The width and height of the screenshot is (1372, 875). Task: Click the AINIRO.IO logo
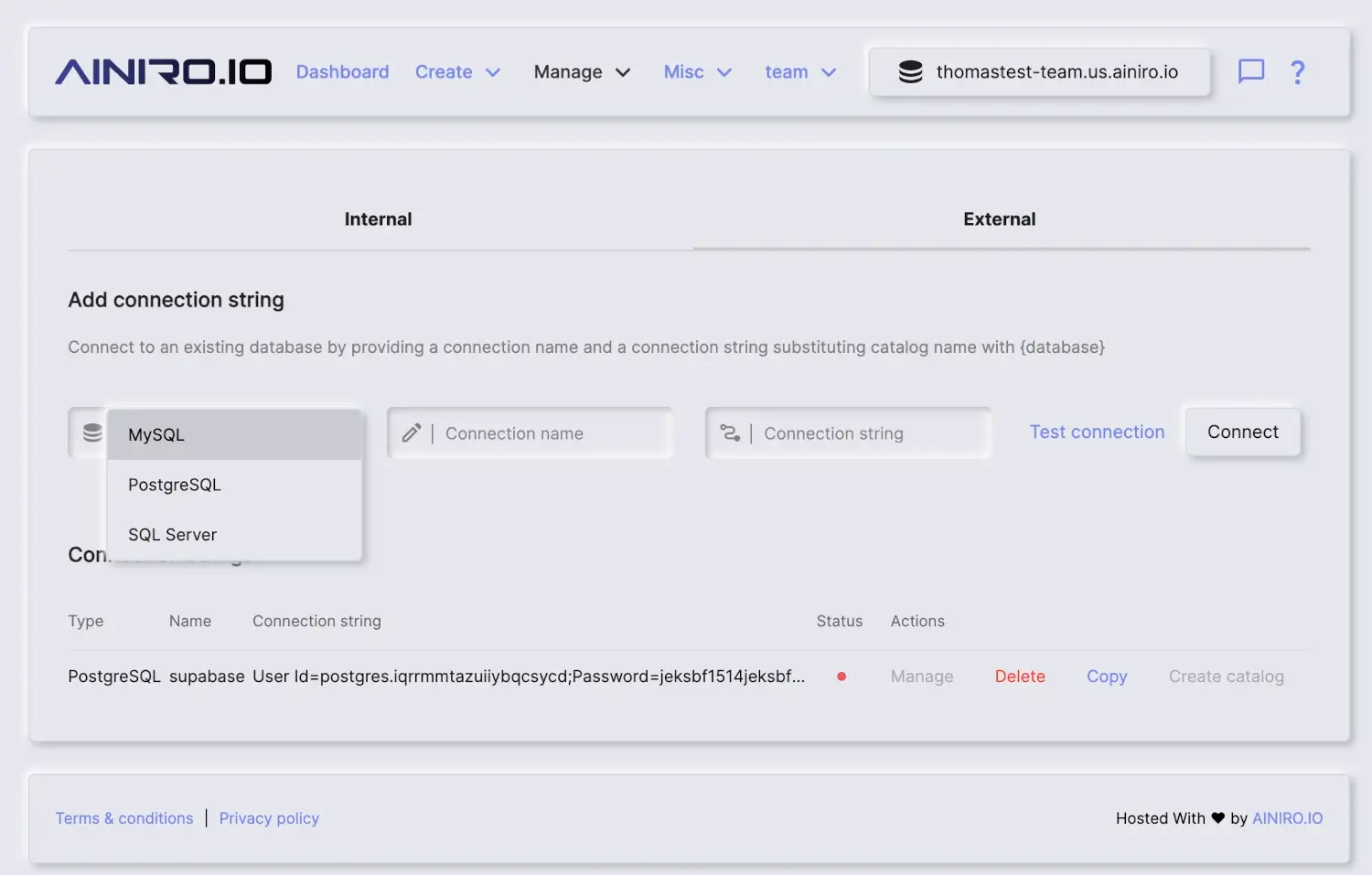[163, 72]
